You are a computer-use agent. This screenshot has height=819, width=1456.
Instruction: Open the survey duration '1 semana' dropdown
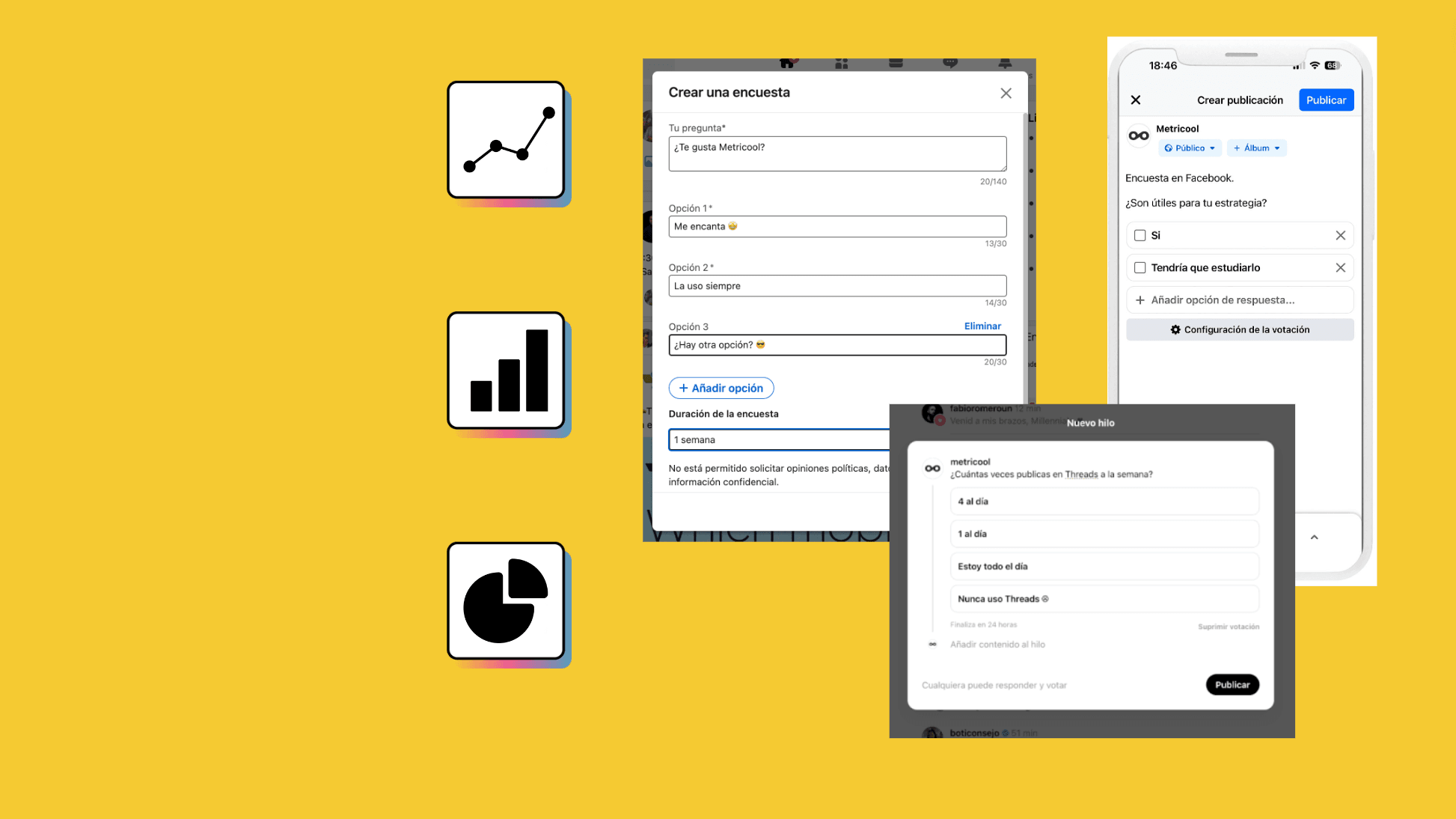tap(778, 440)
